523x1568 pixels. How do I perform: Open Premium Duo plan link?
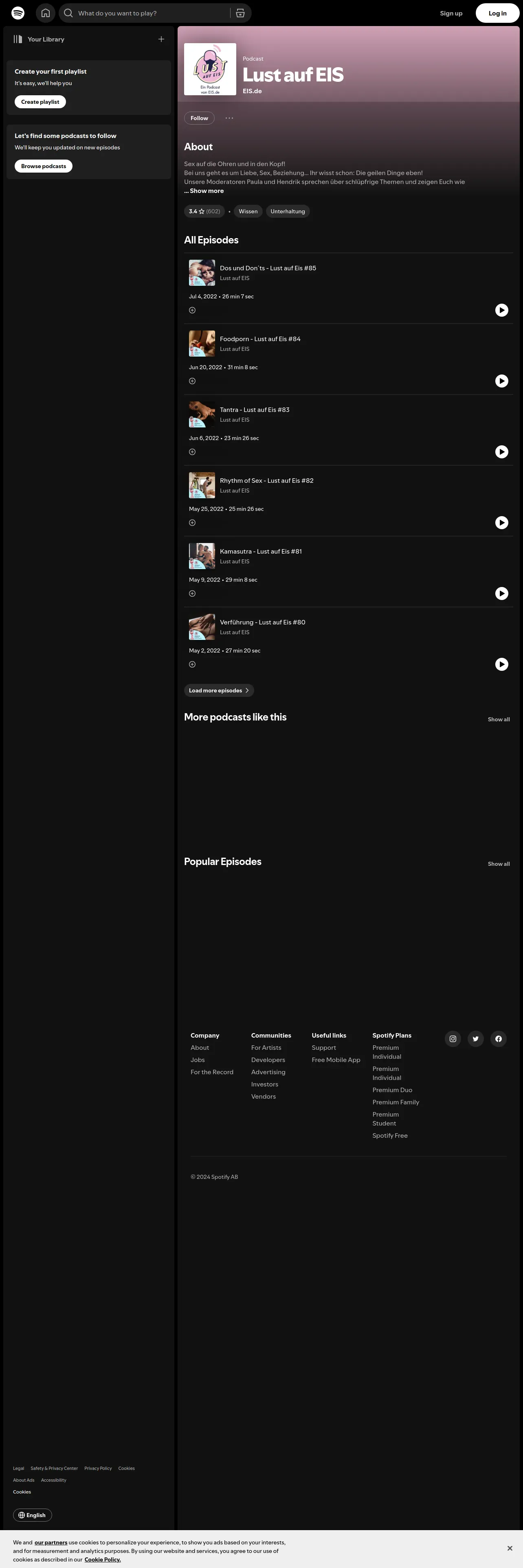click(392, 1090)
